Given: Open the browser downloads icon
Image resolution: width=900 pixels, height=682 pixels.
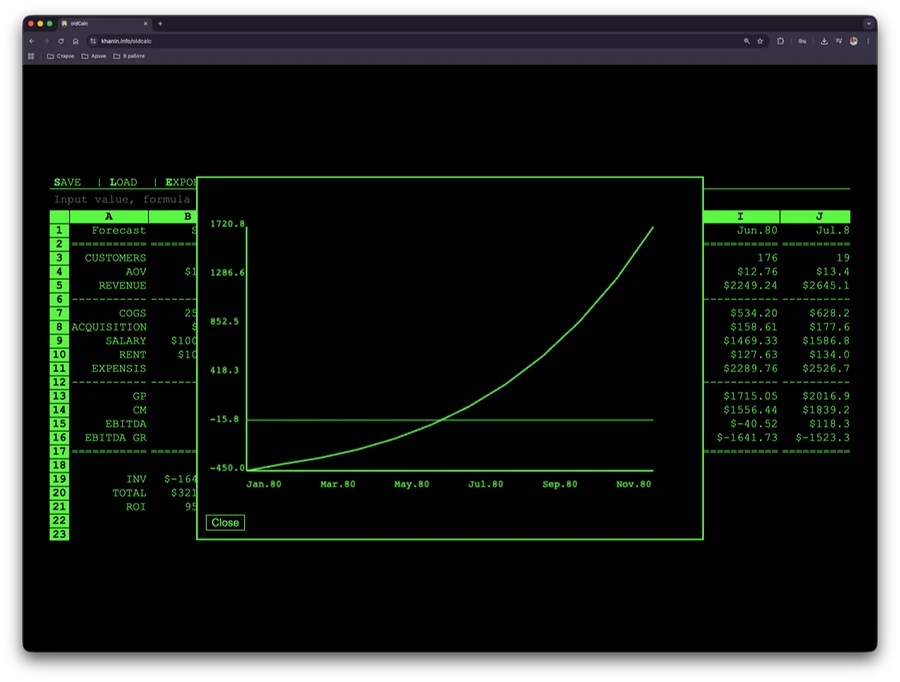Looking at the screenshot, I should point(823,41).
